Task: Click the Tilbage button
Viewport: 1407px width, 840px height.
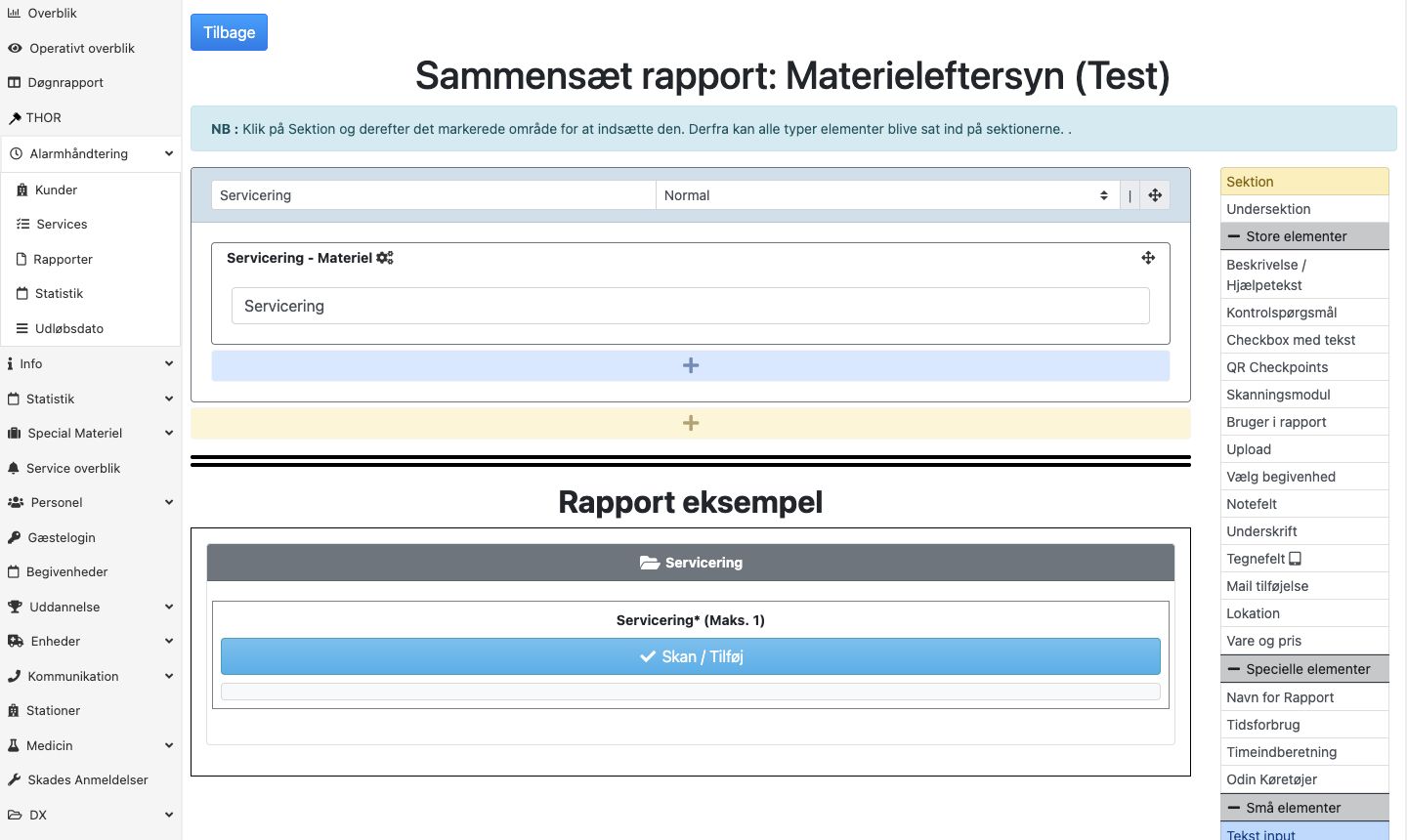Action: [229, 32]
